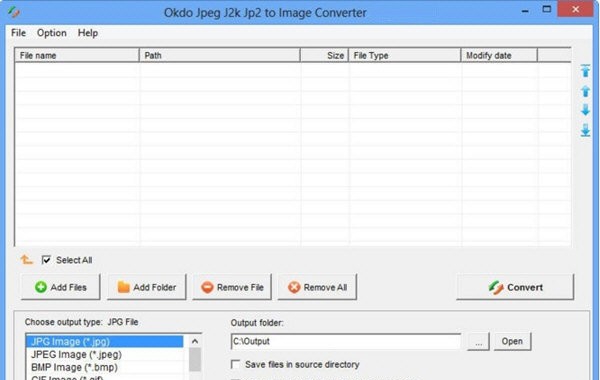Minimize the converter window
Screen dimensions: 600x380
525,11
